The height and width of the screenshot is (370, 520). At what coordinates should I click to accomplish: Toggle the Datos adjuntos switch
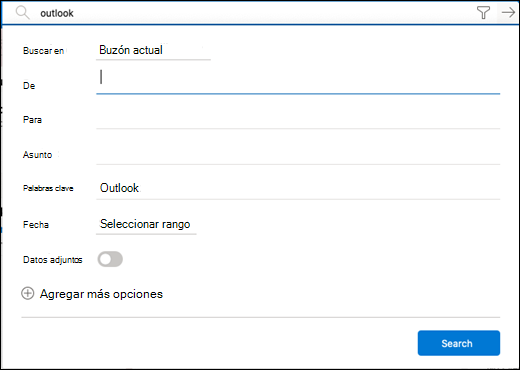(x=110, y=259)
